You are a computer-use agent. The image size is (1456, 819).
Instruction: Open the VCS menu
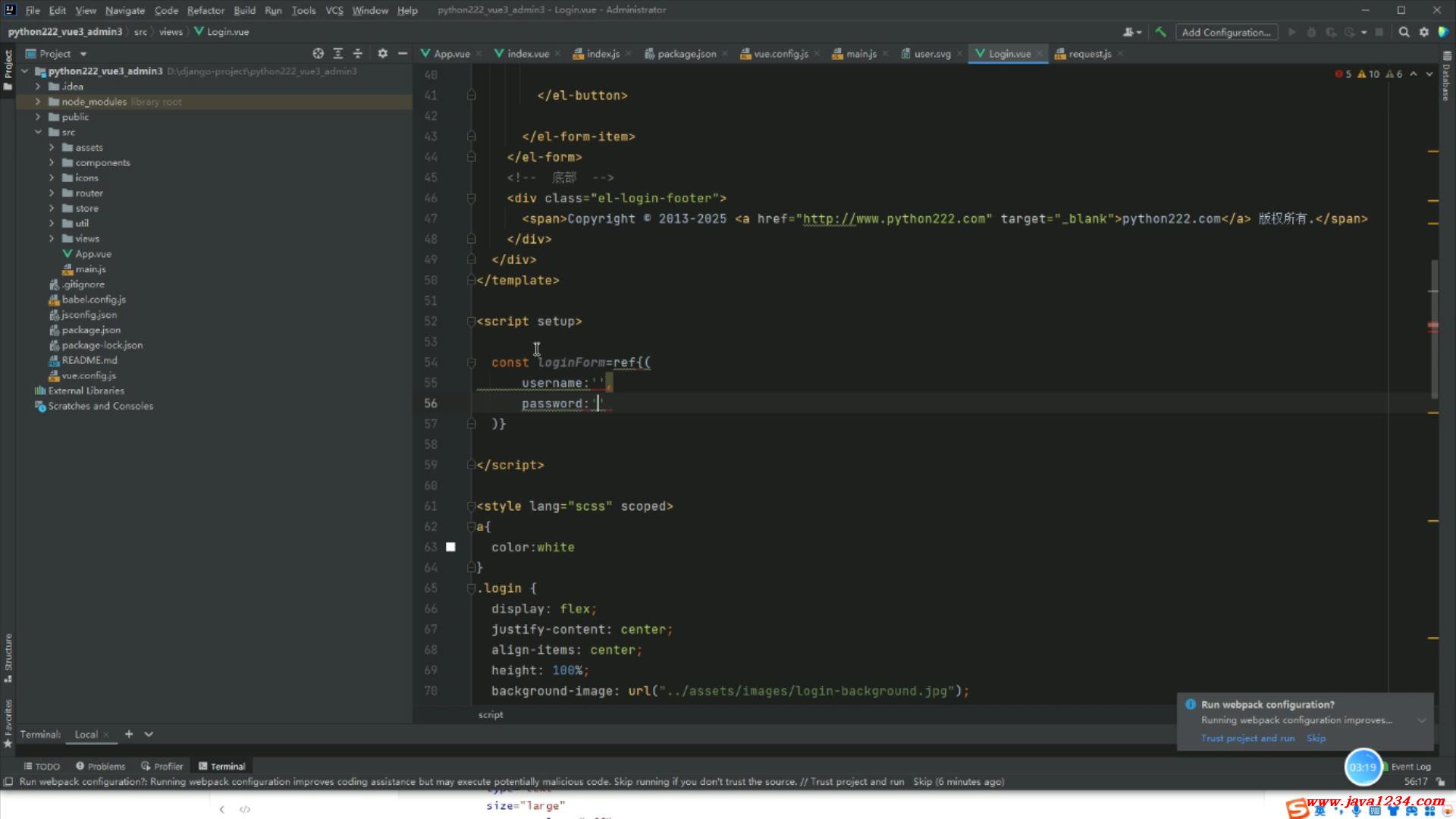click(x=334, y=10)
